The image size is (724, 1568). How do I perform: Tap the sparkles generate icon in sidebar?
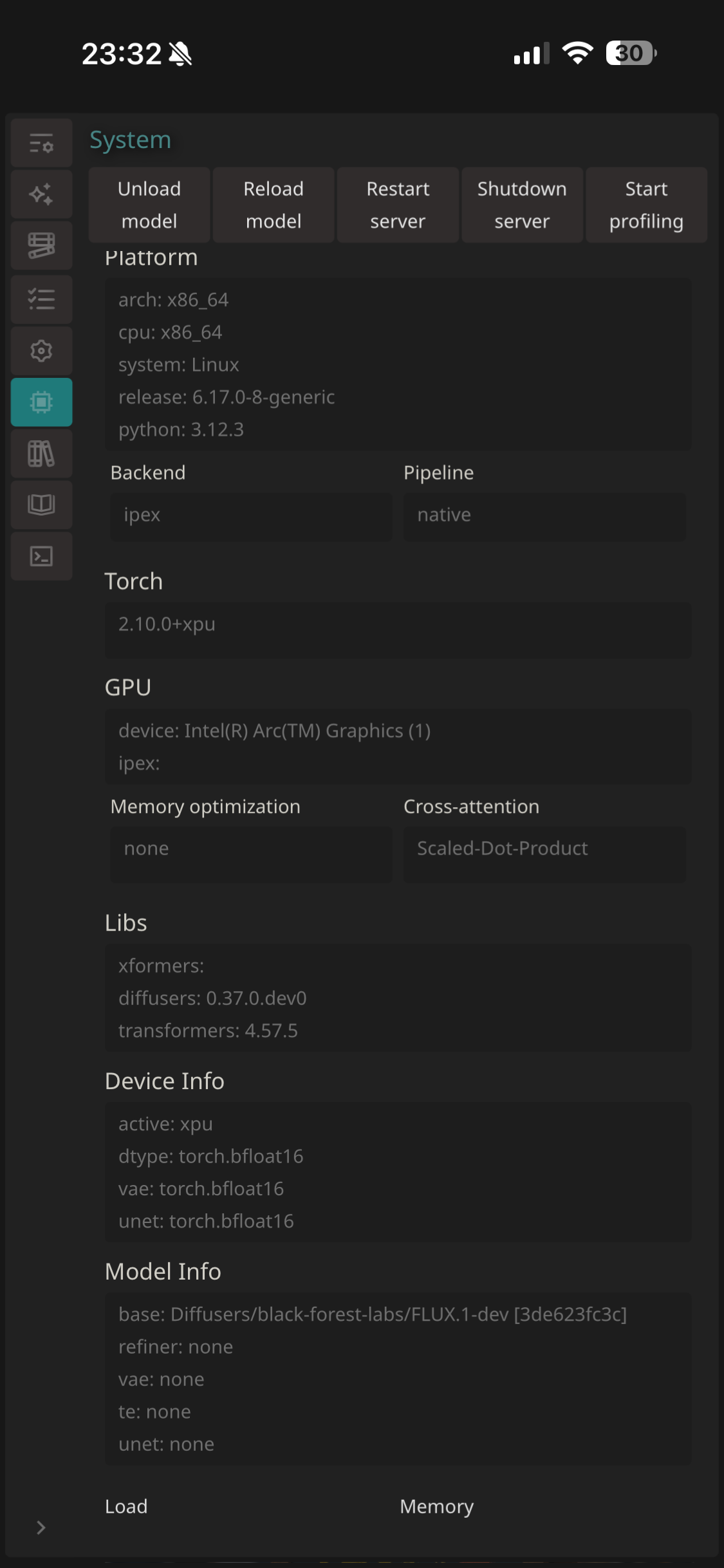pyautogui.click(x=41, y=194)
